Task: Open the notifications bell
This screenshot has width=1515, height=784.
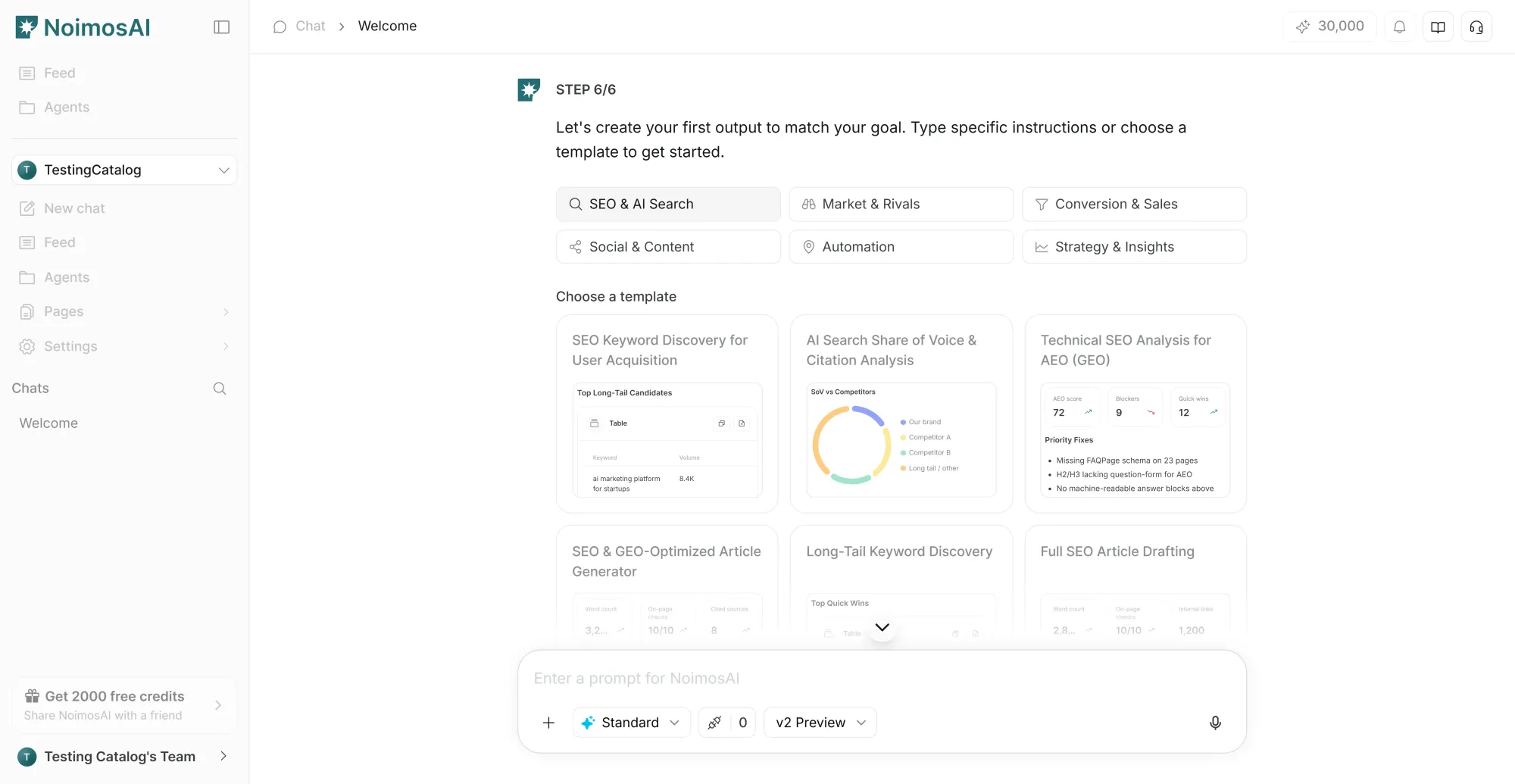Action: coord(1400,27)
